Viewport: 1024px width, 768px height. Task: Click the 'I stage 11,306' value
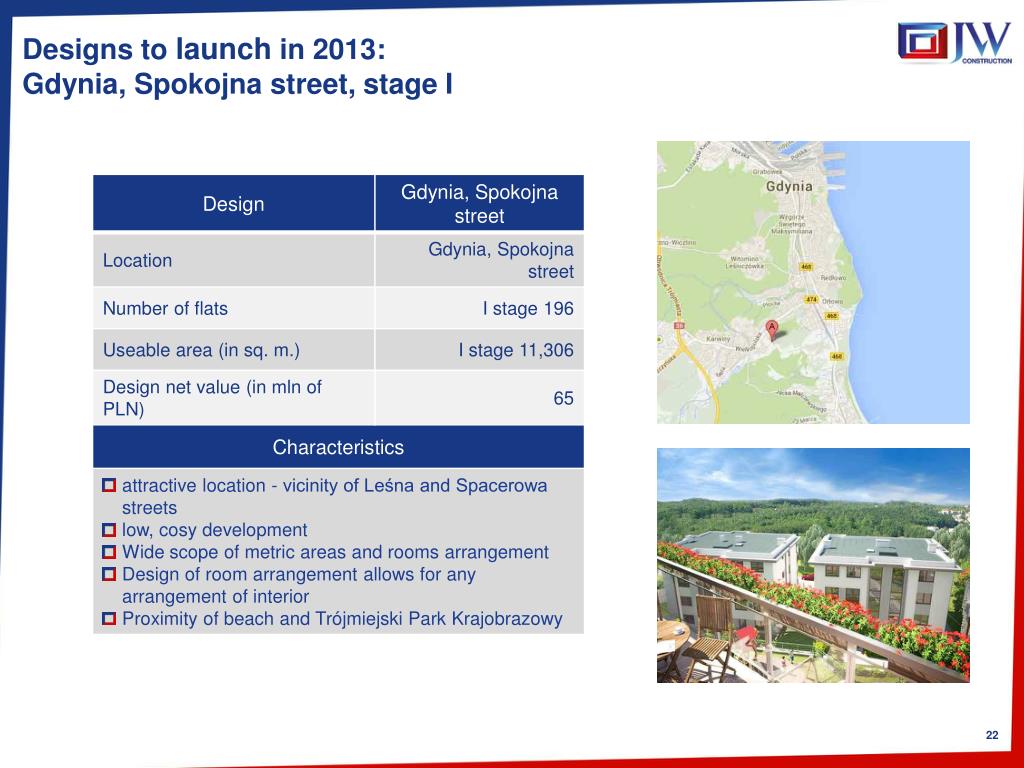pyautogui.click(x=516, y=350)
